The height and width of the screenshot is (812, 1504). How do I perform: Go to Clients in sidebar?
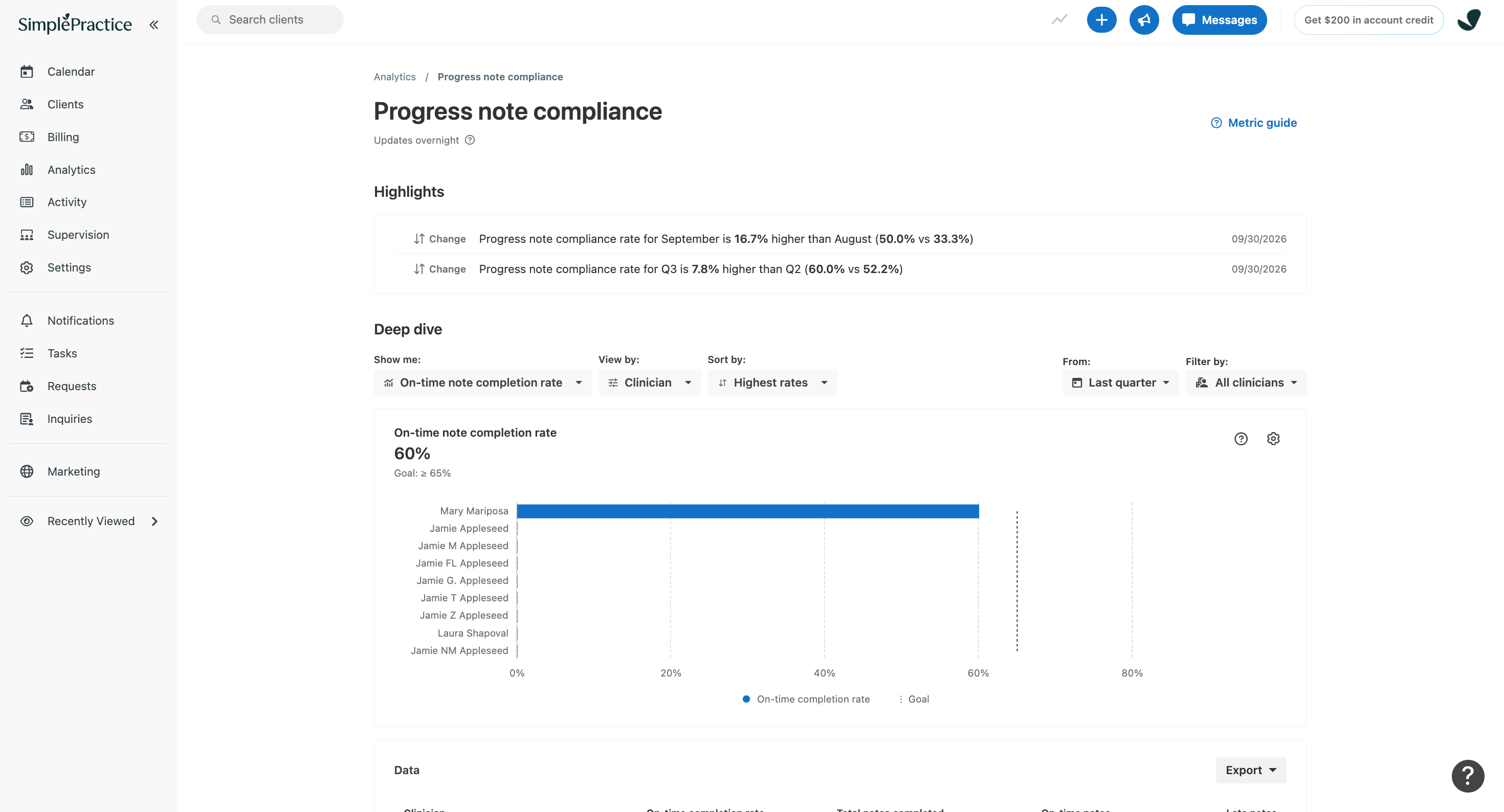point(65,104)
